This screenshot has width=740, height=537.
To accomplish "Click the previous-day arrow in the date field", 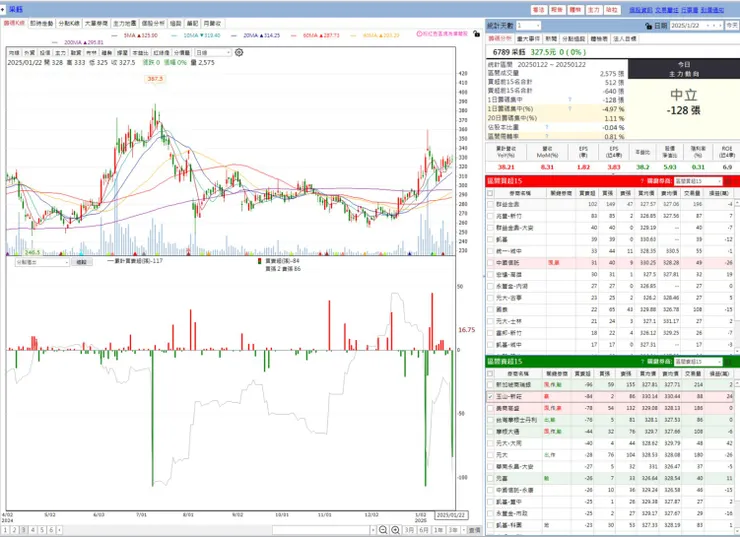I will coord(714,25).
